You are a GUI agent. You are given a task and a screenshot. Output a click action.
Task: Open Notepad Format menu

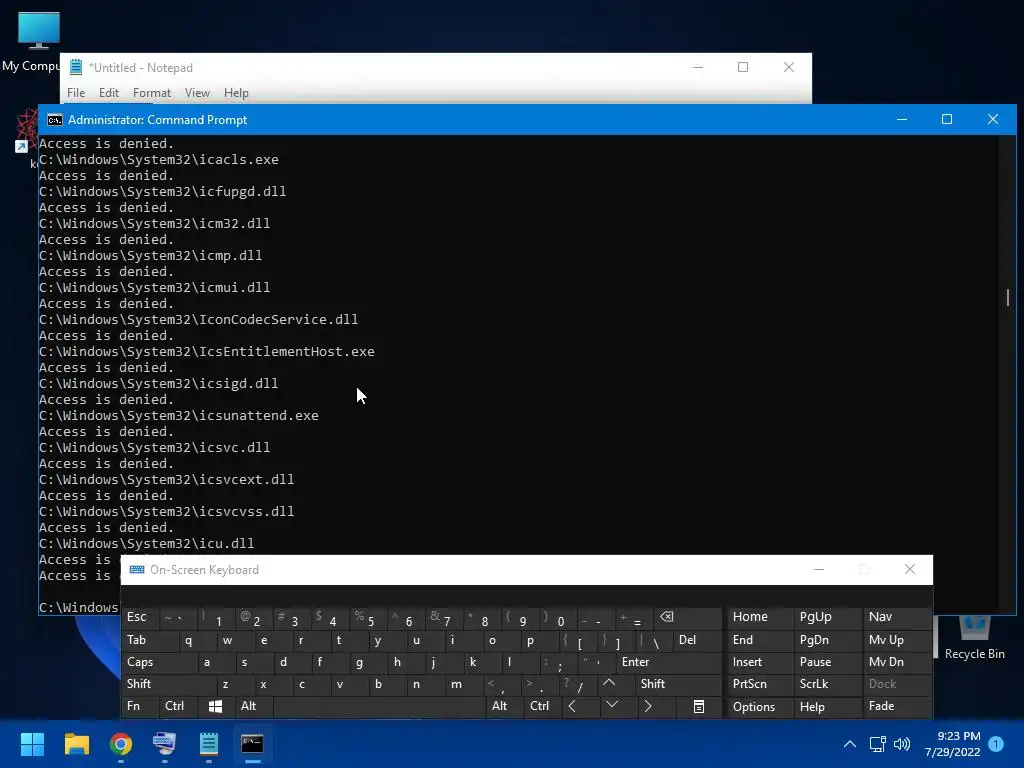tap(152, 93)
